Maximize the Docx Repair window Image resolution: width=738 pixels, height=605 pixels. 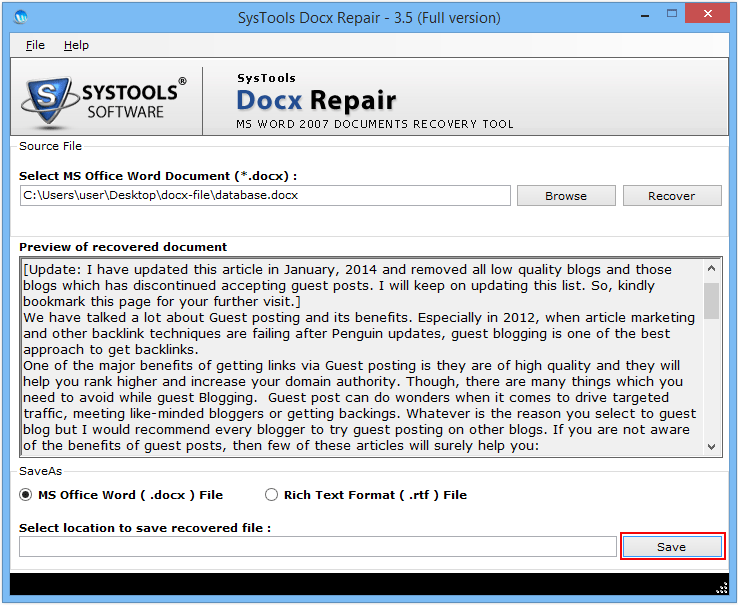[x=672, y=14]
